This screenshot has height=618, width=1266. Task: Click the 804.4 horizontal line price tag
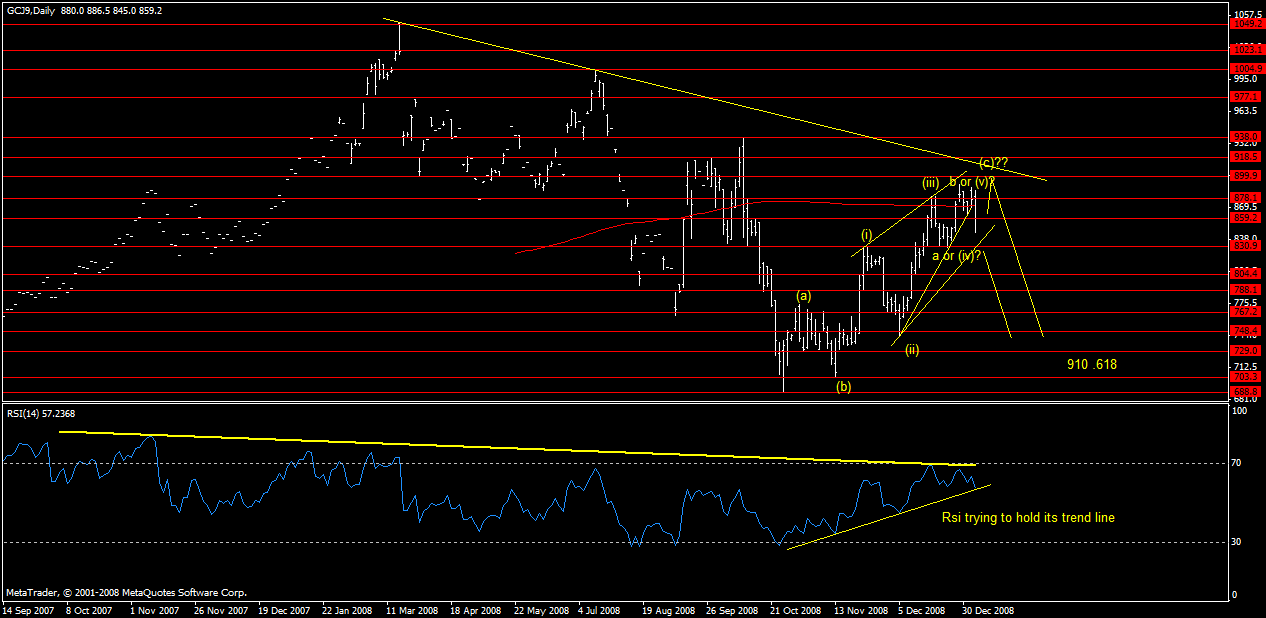[x=1245, y=274]
